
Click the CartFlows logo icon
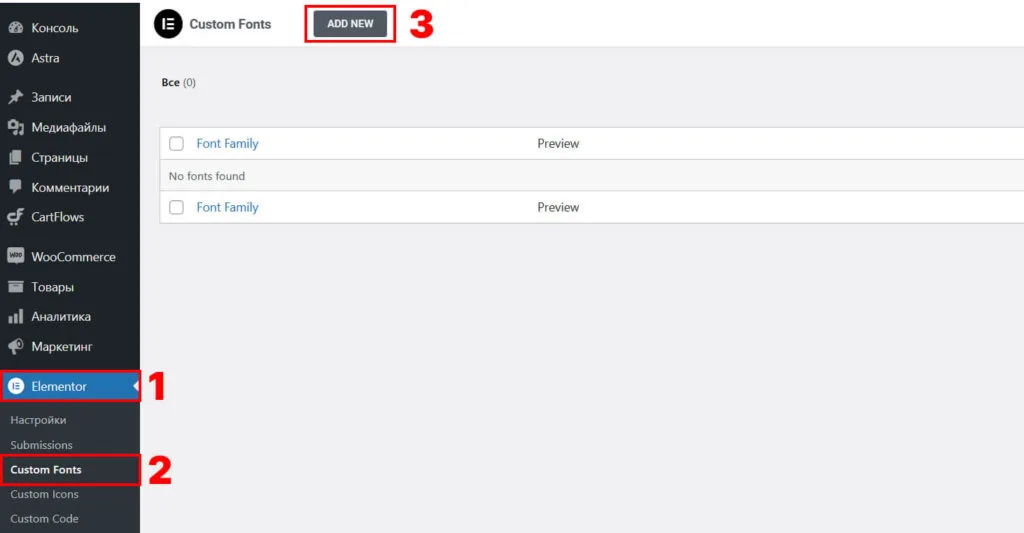coord(15,217)
